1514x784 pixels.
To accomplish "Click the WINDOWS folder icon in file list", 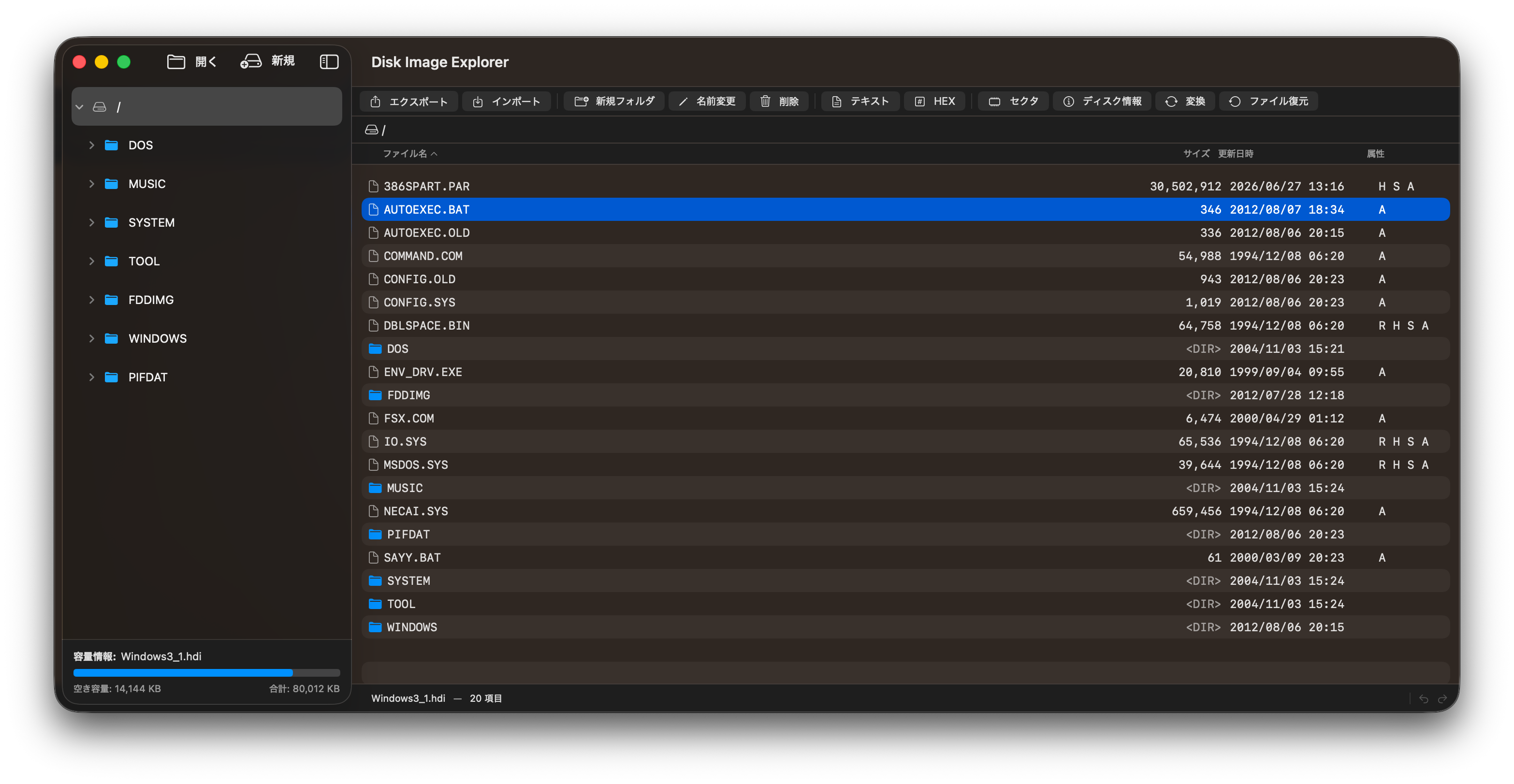I will [374, 627].
